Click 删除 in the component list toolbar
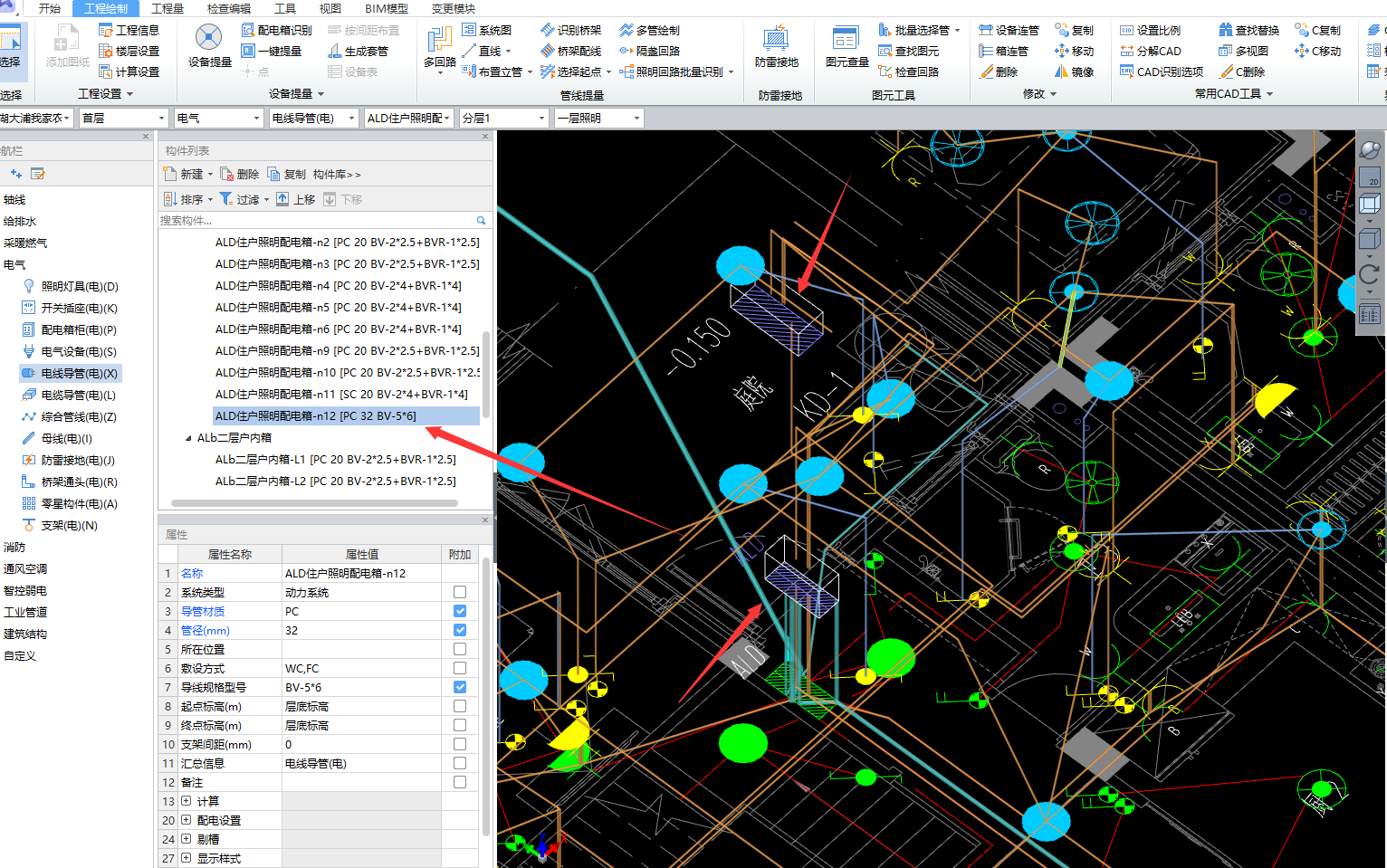This screenshot has height=868, width=1387. coord(240,174)
